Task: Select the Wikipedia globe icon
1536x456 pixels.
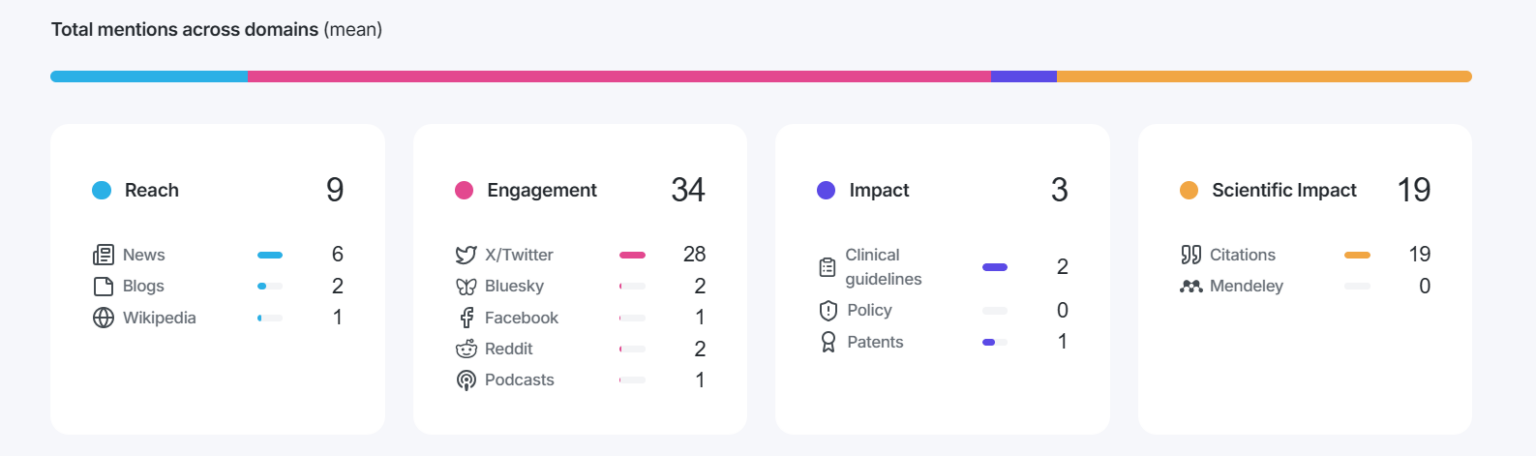Action: click(x=103, y=318)
